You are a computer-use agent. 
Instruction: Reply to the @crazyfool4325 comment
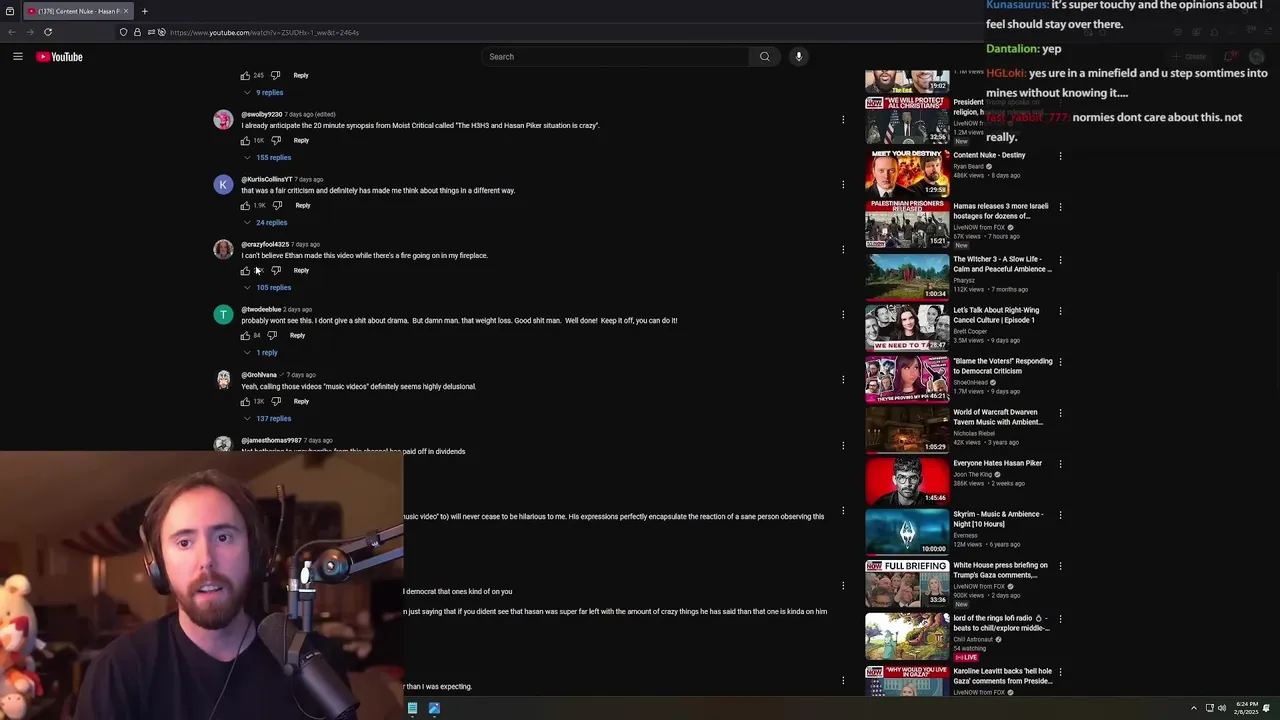(x=301, y=271)
